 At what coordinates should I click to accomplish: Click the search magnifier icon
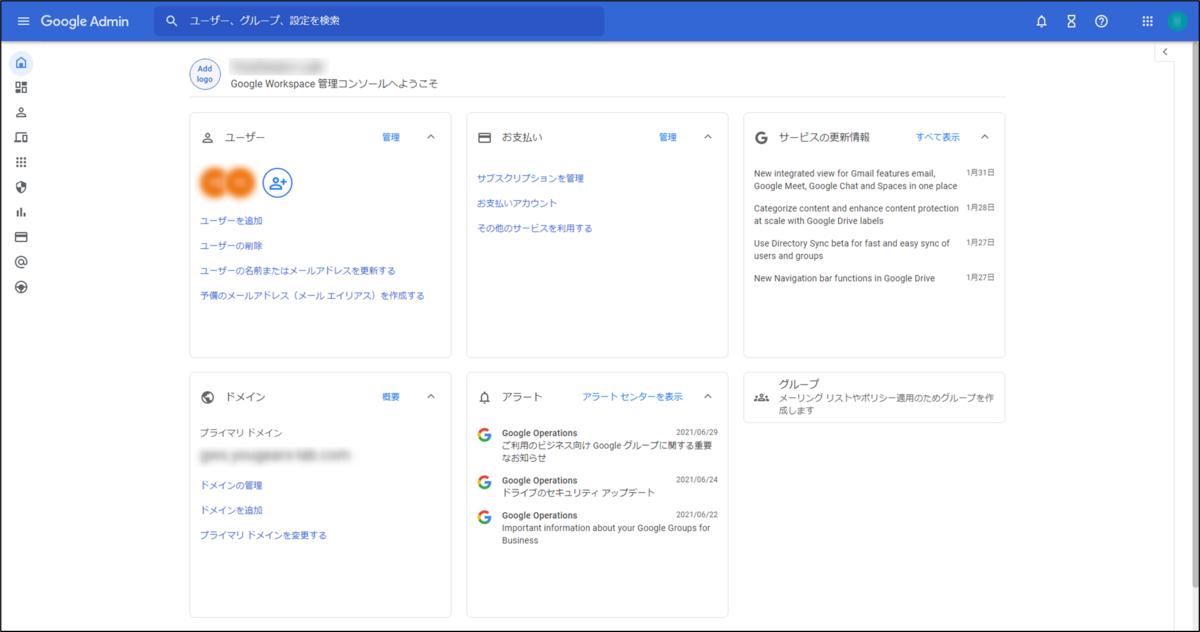(x=172, y=21)
